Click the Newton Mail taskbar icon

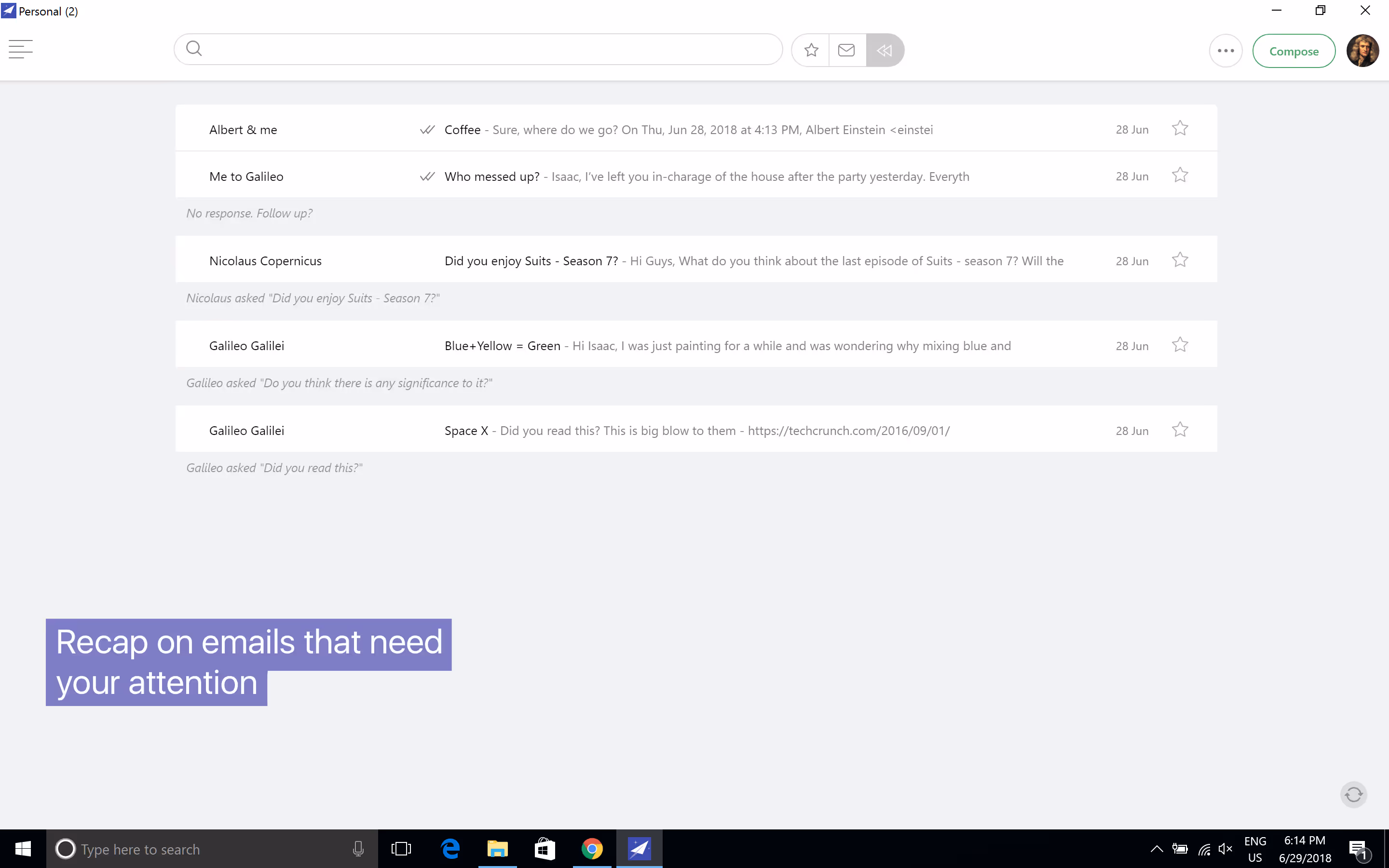point(640,849)
